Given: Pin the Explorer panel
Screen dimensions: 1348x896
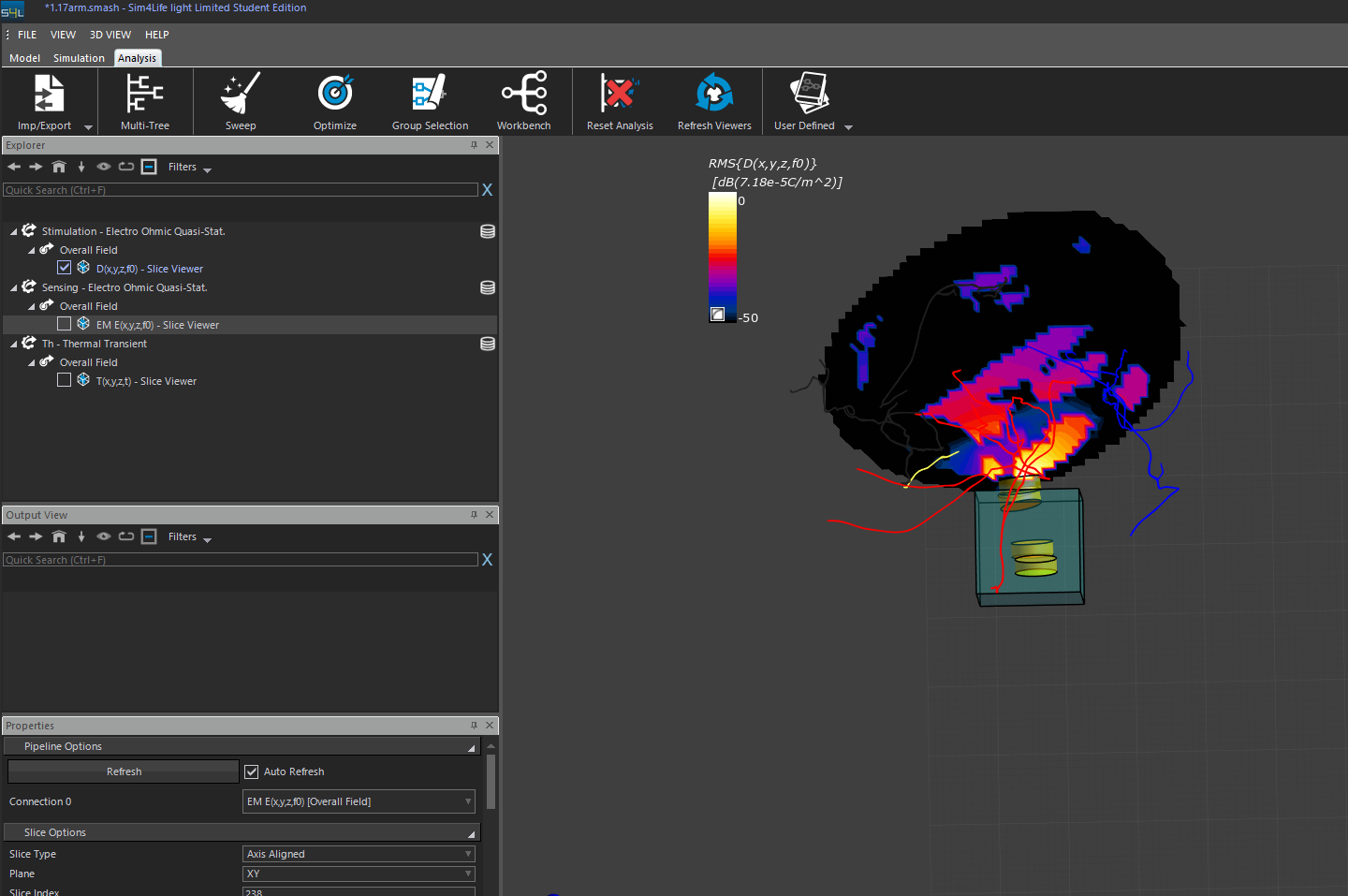Looking at the screenshot, I should tap(474, 145).
